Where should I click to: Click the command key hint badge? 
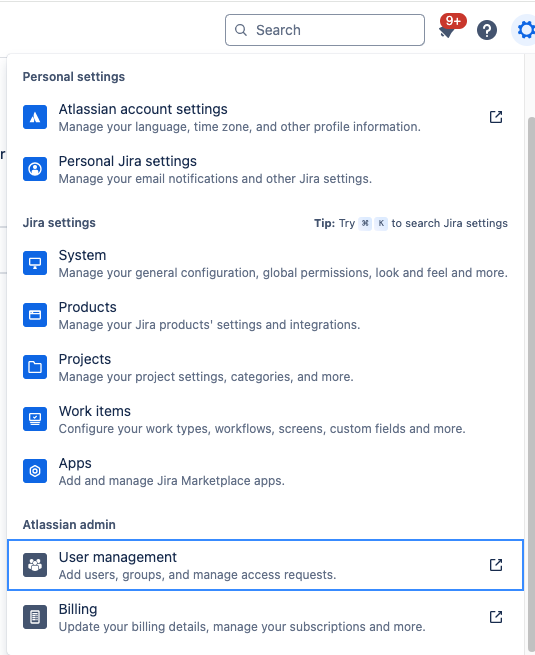(x=365, y=223)
